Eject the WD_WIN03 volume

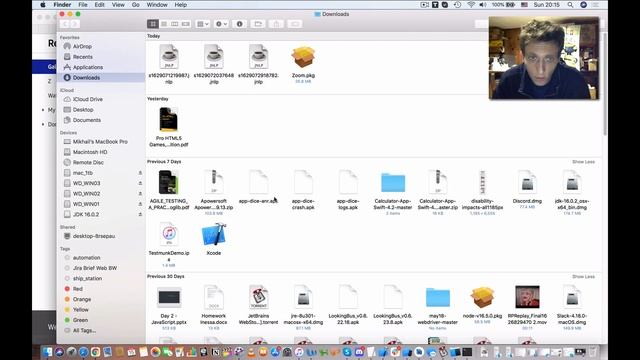(140, 183)
